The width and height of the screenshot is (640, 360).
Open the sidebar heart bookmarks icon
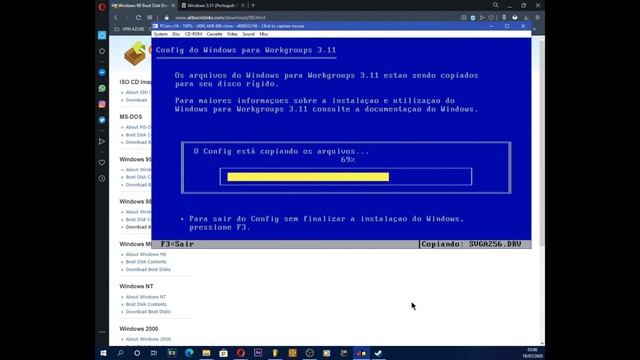click(x=102, y=162)
